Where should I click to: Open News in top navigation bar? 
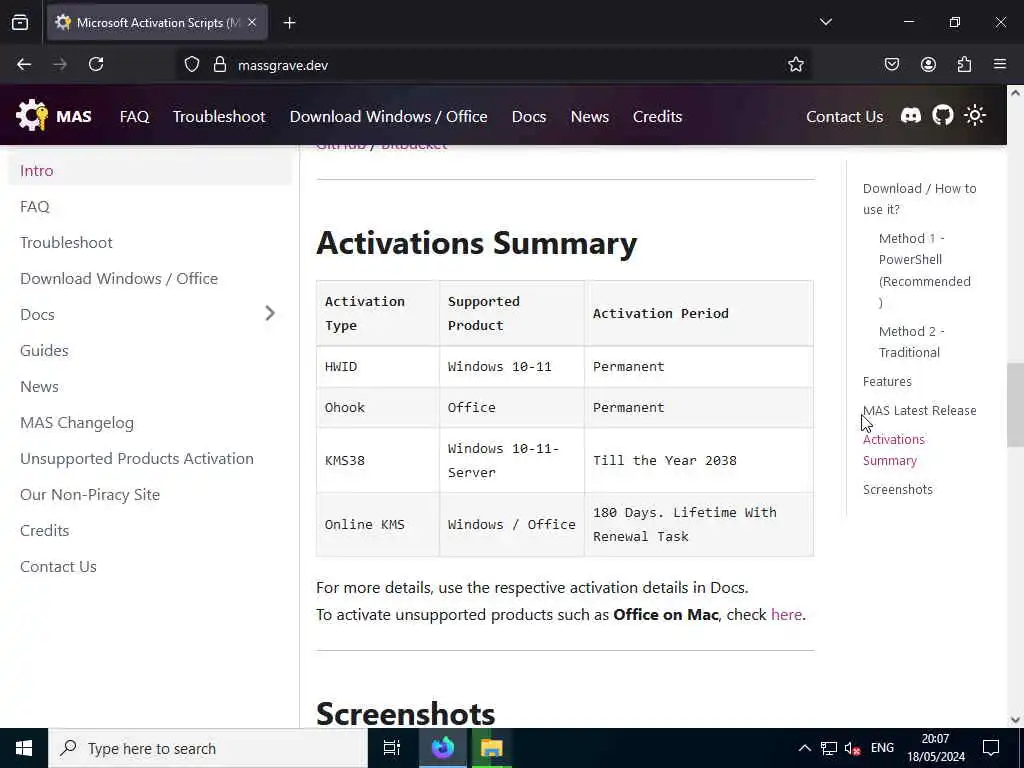coord(590,116)
